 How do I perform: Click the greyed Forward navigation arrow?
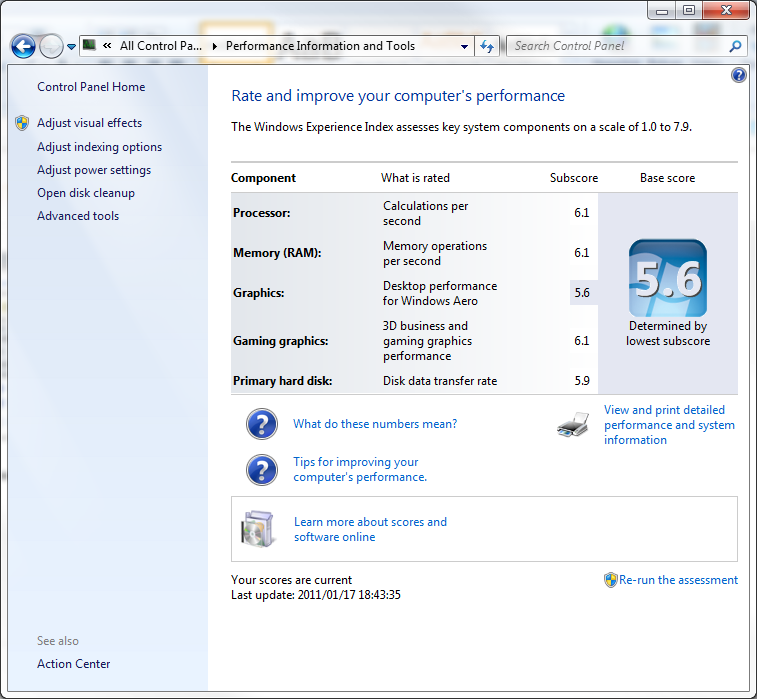pos(51,47)
